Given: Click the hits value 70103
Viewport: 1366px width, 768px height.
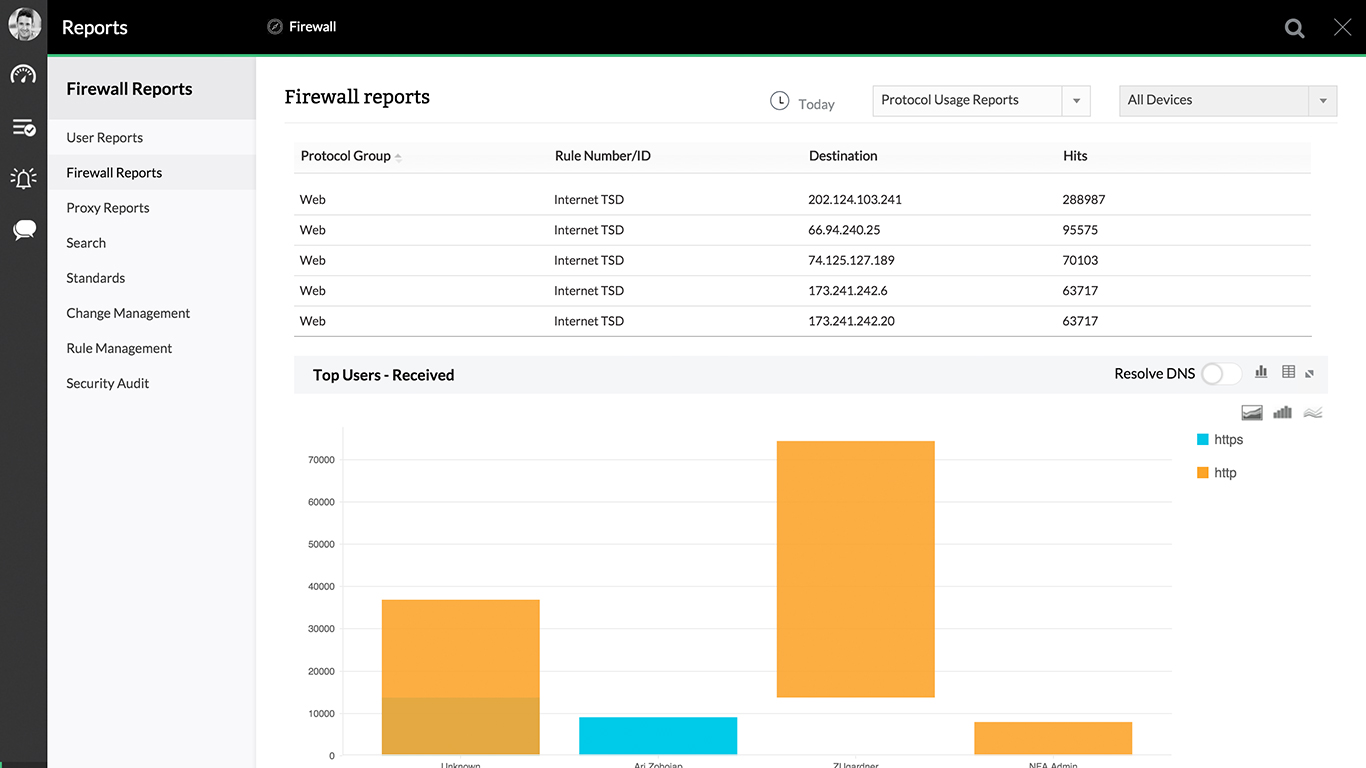Looking at the screenshot, I should tap(1080, 260).
